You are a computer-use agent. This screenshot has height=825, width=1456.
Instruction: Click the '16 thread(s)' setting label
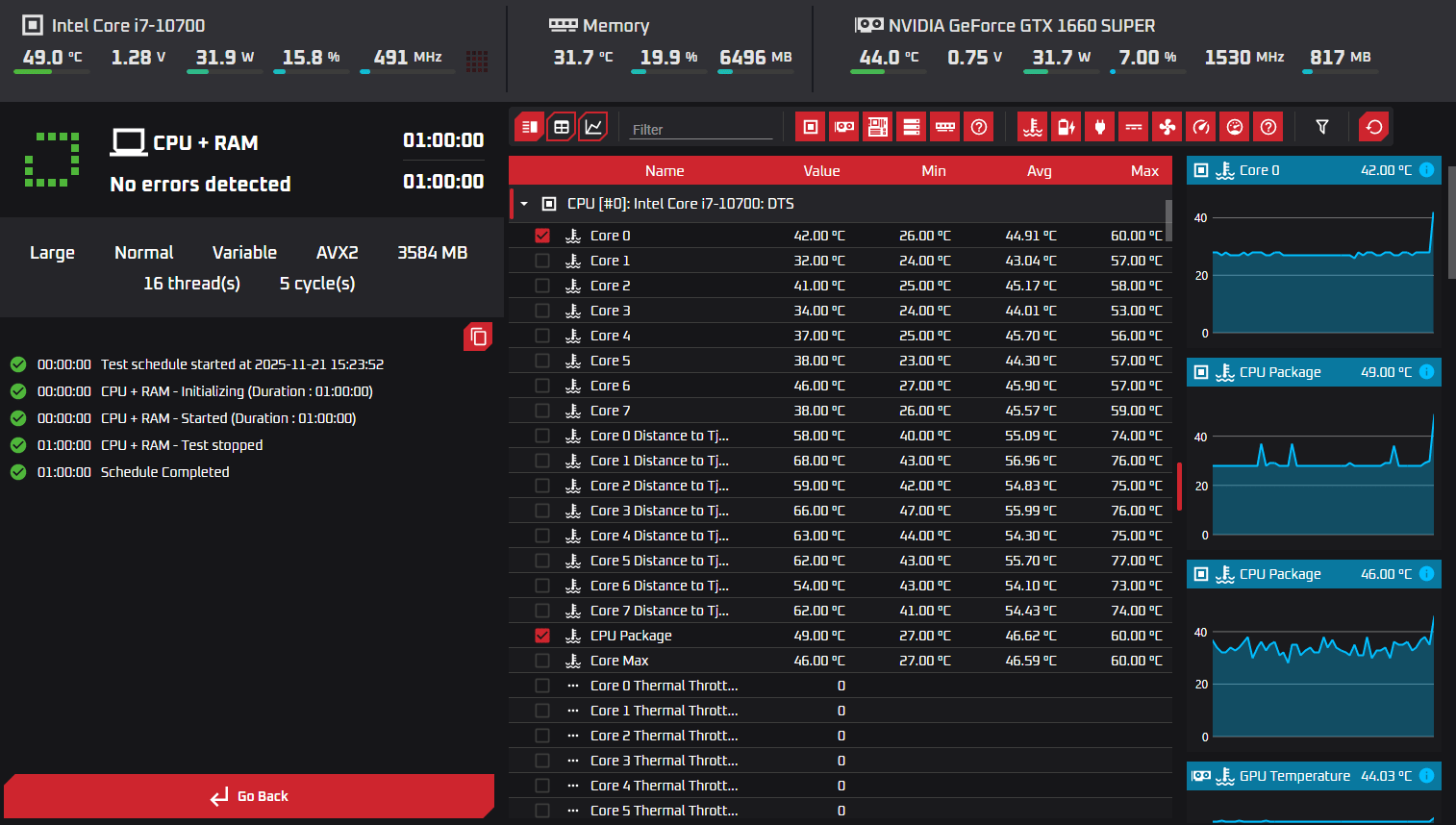point(192,284)
